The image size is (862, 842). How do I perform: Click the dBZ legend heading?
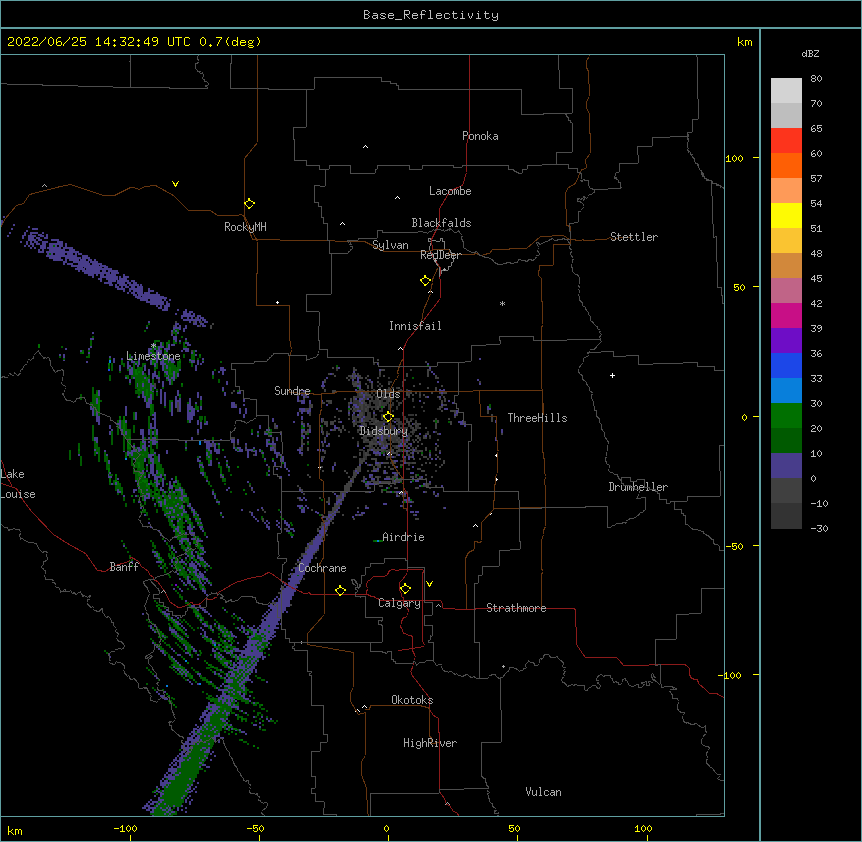810,53
